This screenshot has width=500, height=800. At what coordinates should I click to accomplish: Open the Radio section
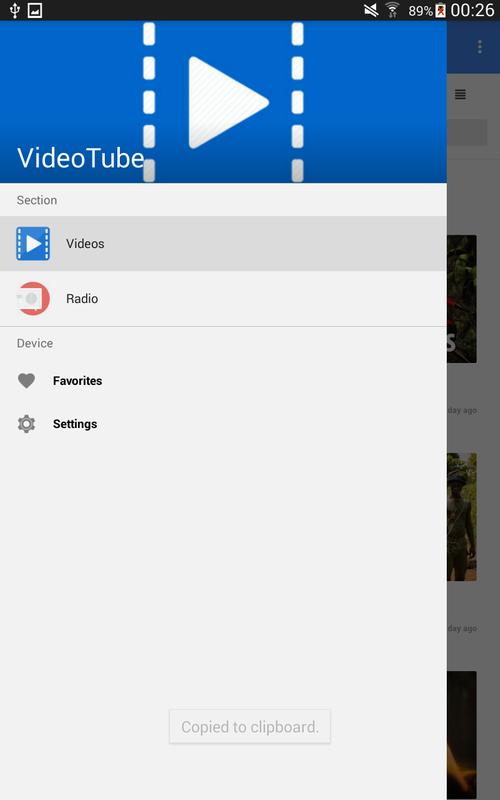[223, 298]
